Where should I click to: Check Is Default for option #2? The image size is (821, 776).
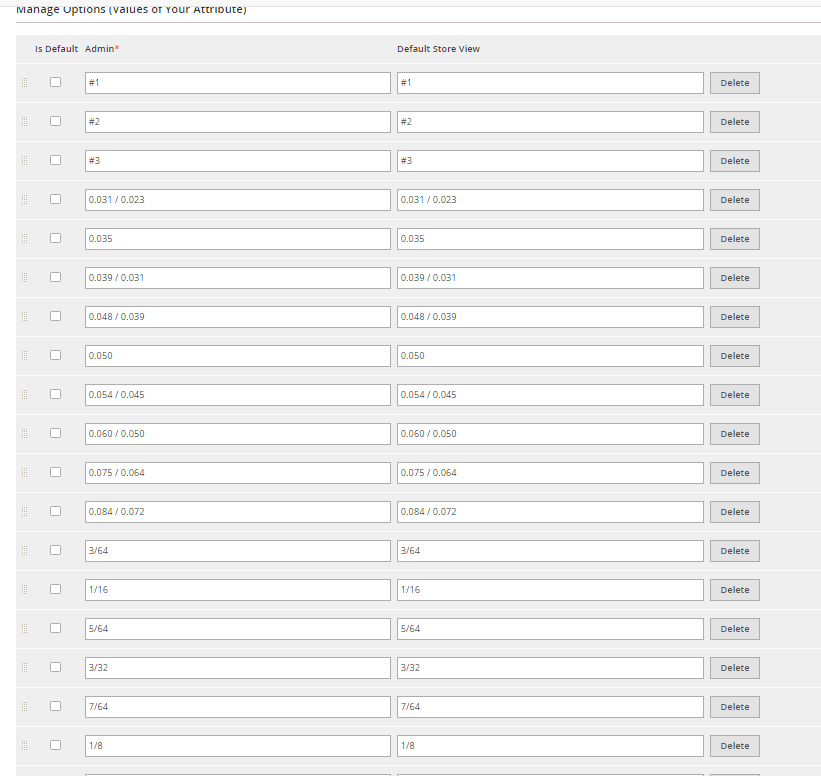coord(56,121)
